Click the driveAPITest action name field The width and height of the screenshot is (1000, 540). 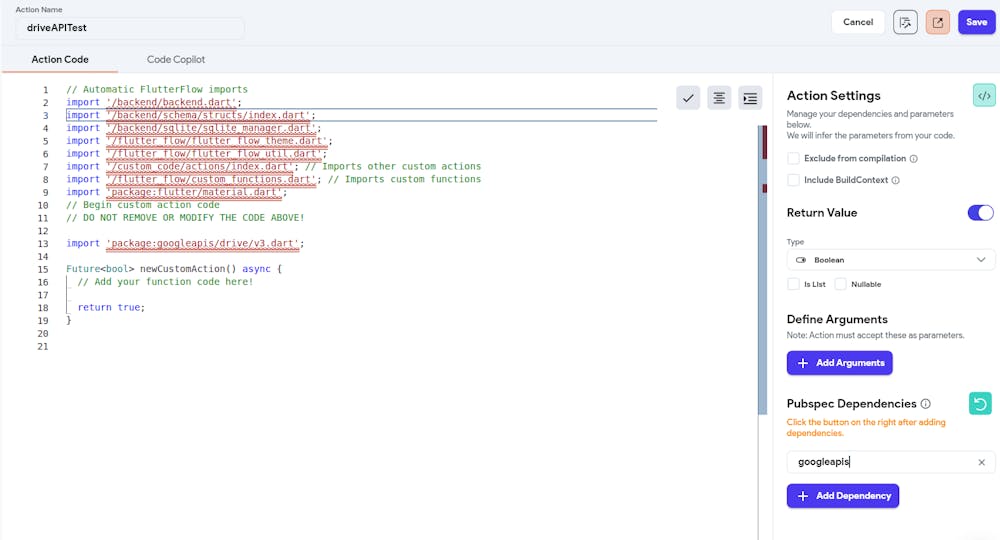point(130,28)
